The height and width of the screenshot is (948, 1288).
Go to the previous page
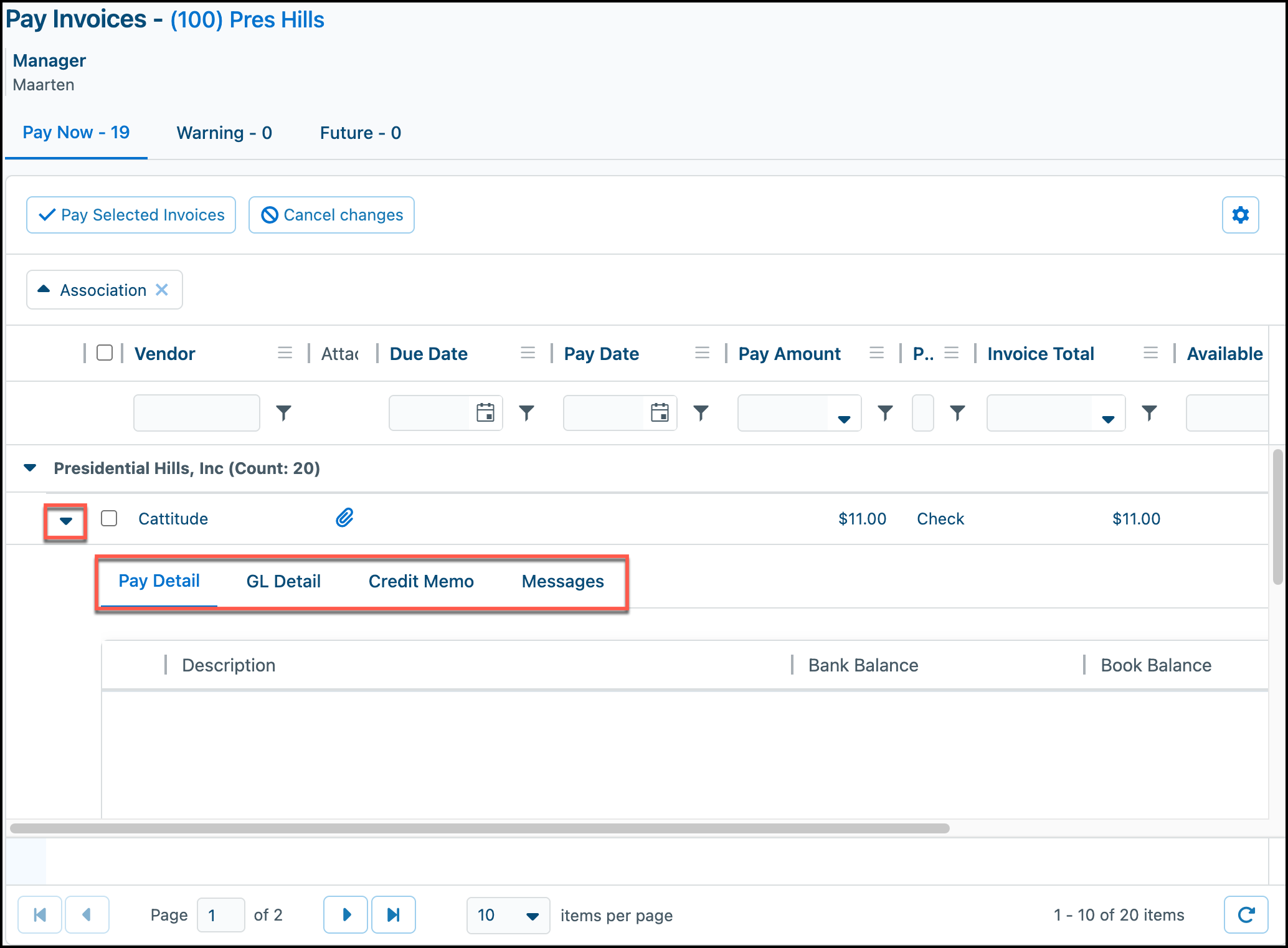87,914
